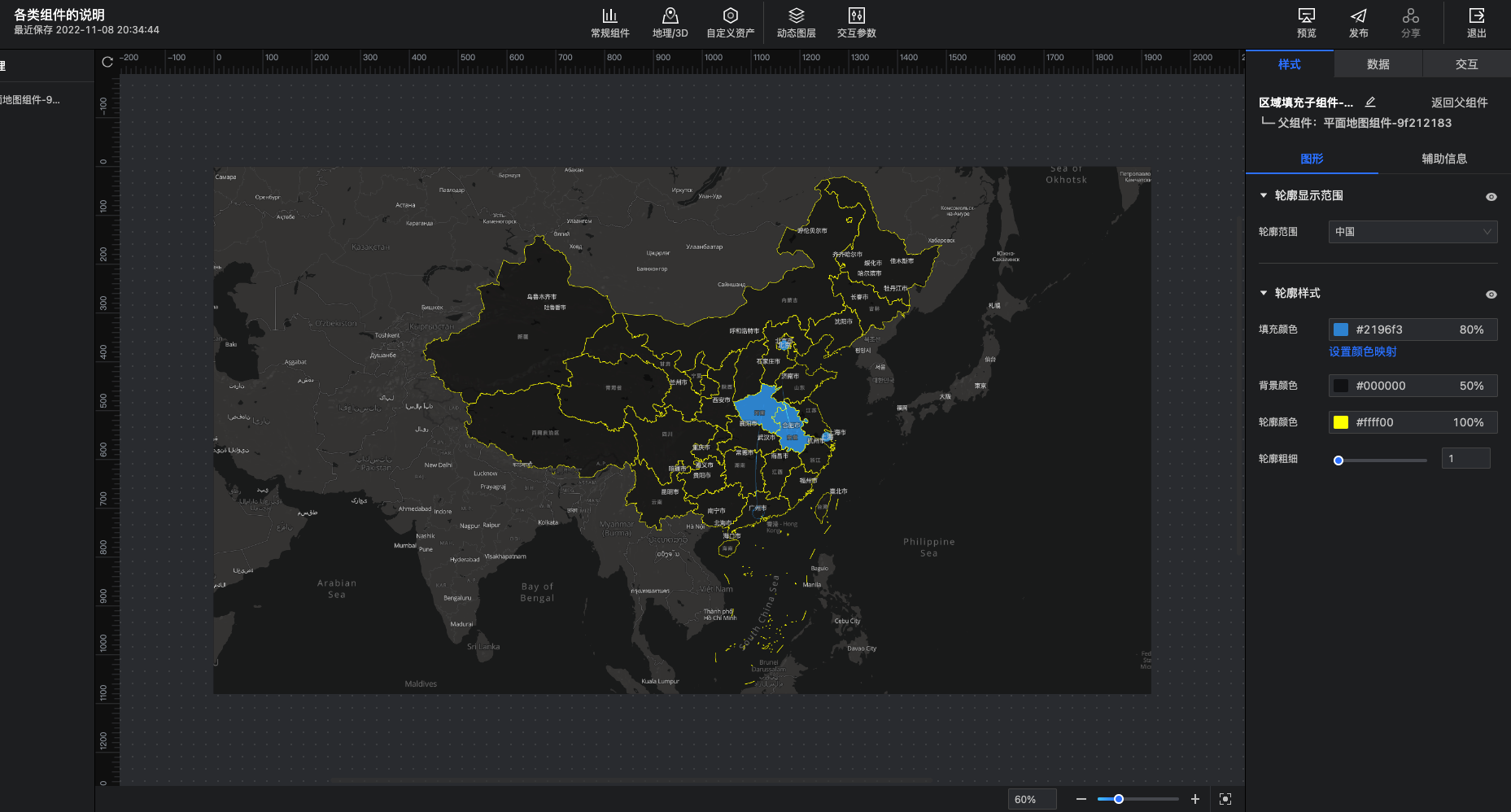The height and width of the screenshot is (812, 1511).
Task: Click the 退出 exit icon
Action: [x=1476, y=16]
